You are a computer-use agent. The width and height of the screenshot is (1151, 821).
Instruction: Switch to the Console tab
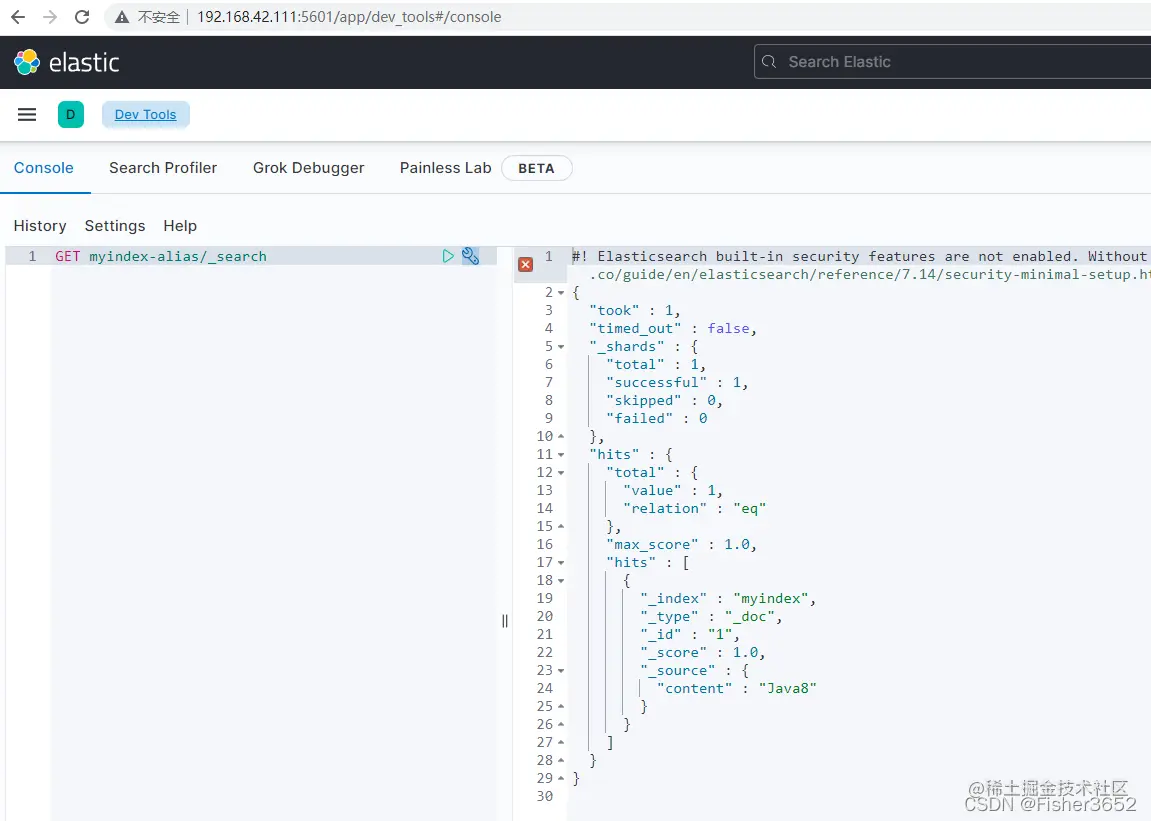click(44, 167)
